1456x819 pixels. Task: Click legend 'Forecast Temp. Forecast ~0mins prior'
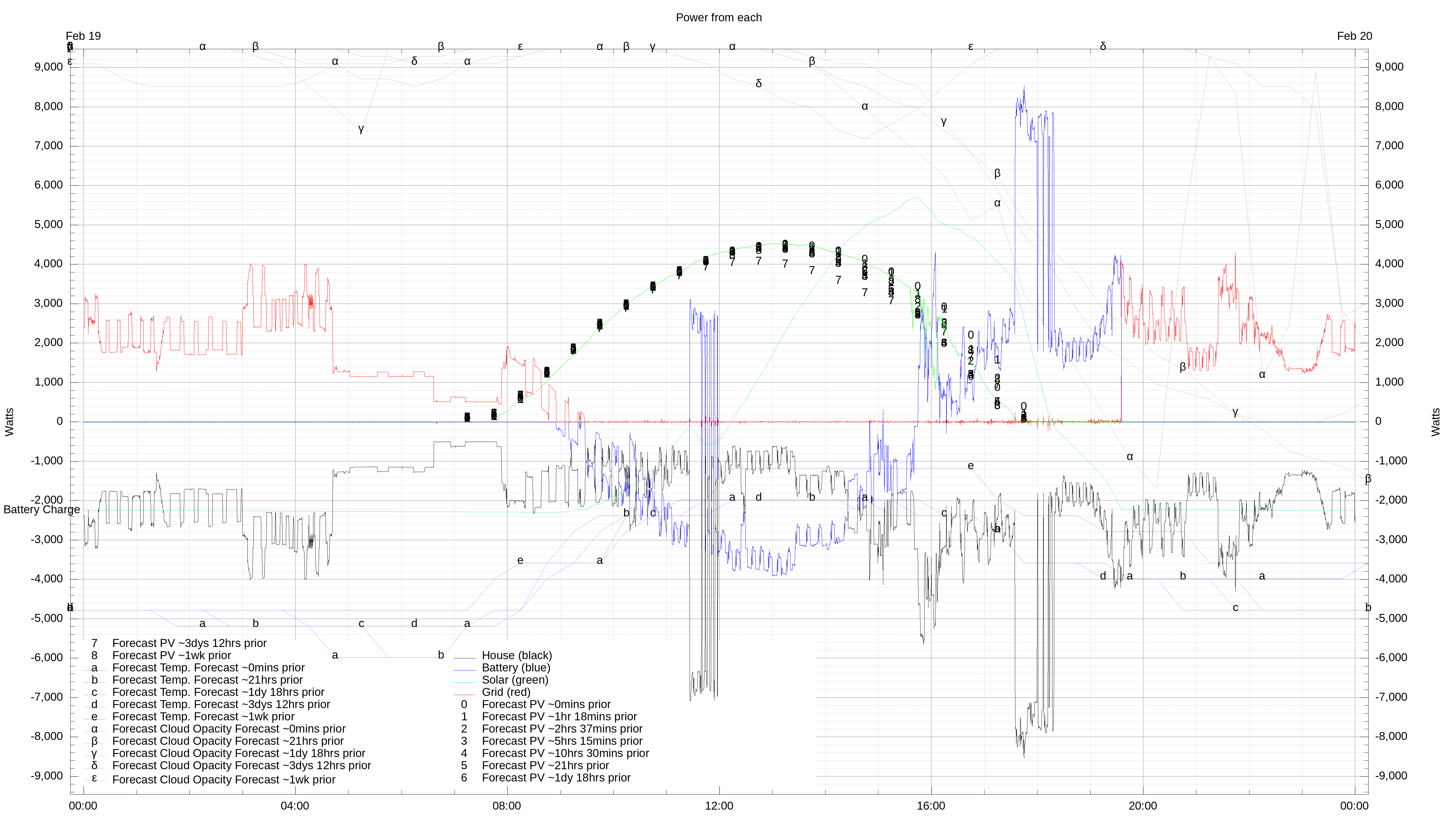click(208, 667)
